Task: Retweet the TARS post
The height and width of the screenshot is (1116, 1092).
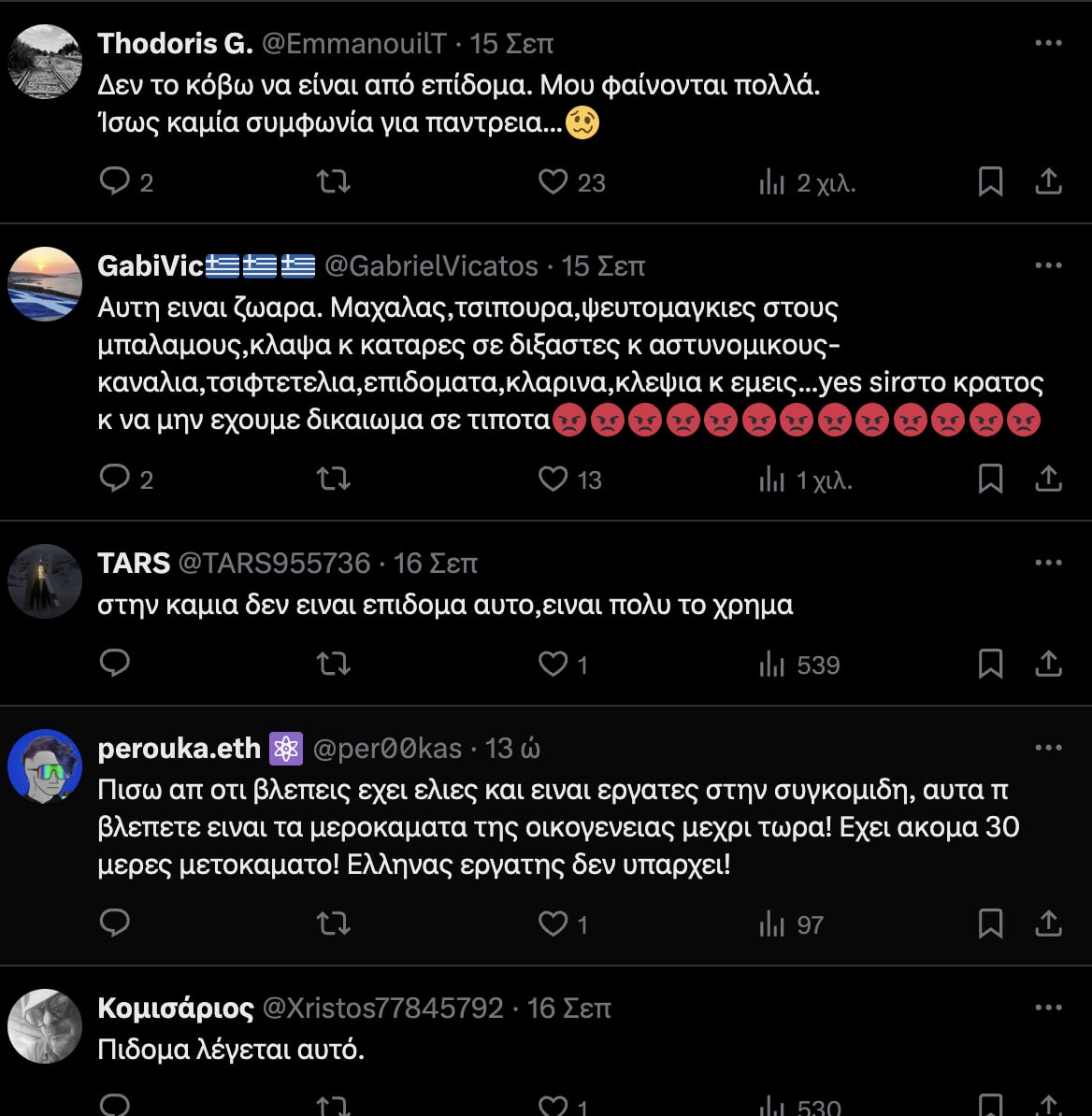Action: (x=333, y=664)
